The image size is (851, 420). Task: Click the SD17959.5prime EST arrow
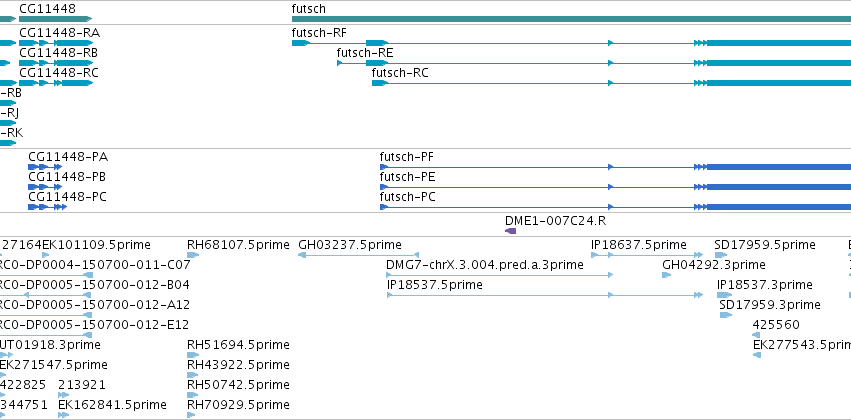pos(721,255)
